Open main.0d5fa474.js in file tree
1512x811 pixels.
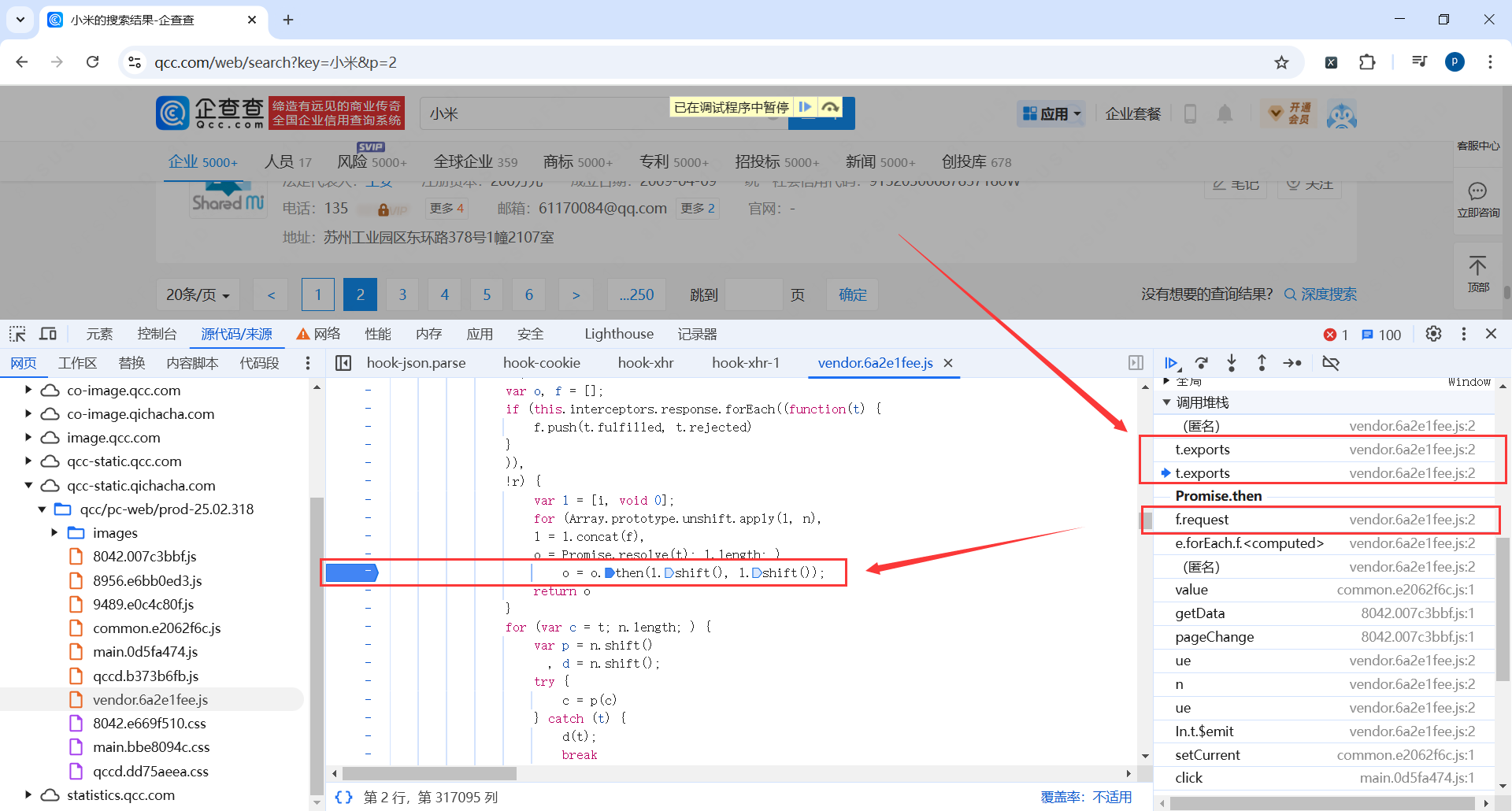click(x=145, y=652)
